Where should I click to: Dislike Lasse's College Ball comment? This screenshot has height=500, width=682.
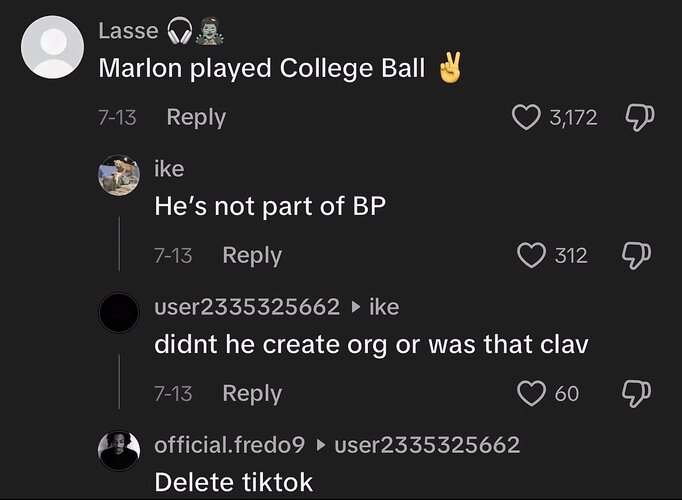click(x=639, y=117)
